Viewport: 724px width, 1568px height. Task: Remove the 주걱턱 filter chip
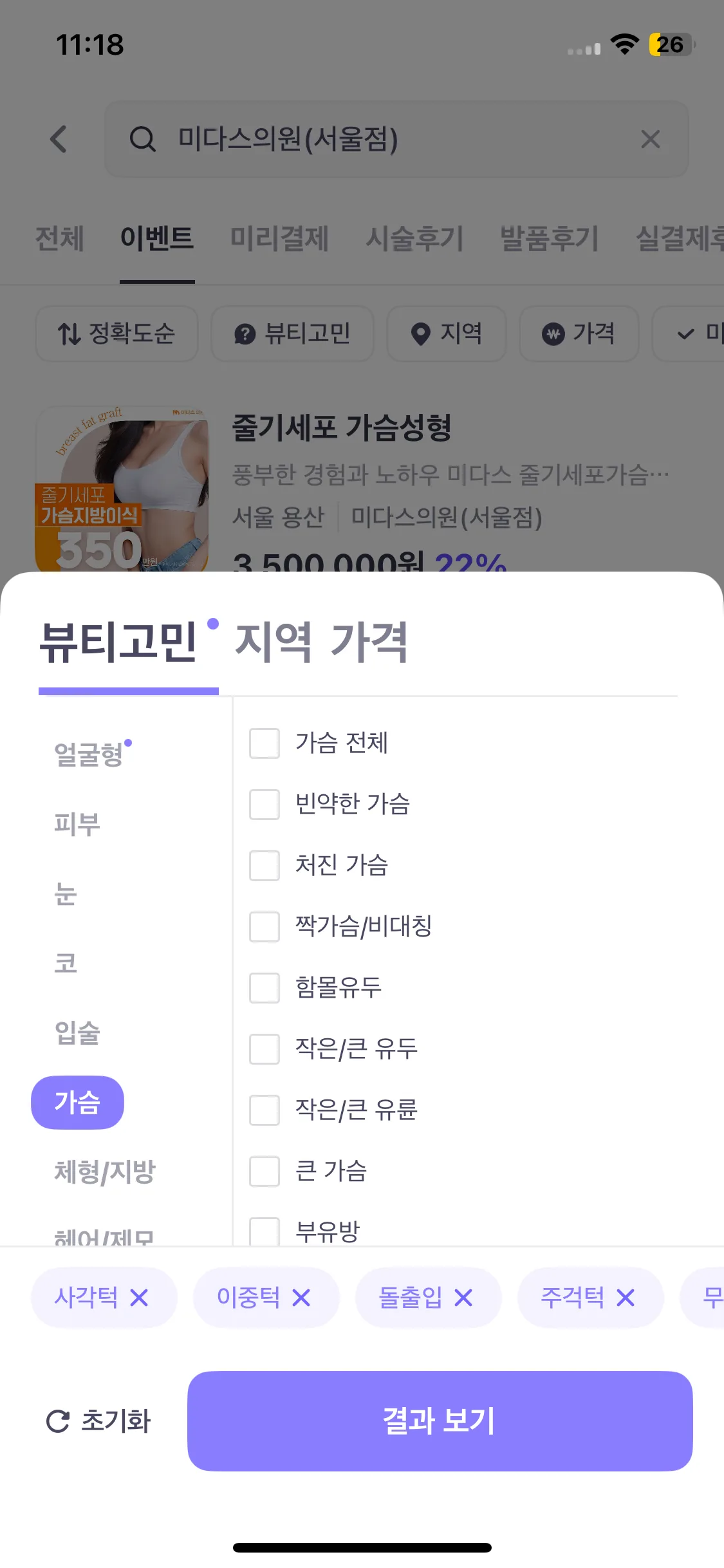(626, 1298)
